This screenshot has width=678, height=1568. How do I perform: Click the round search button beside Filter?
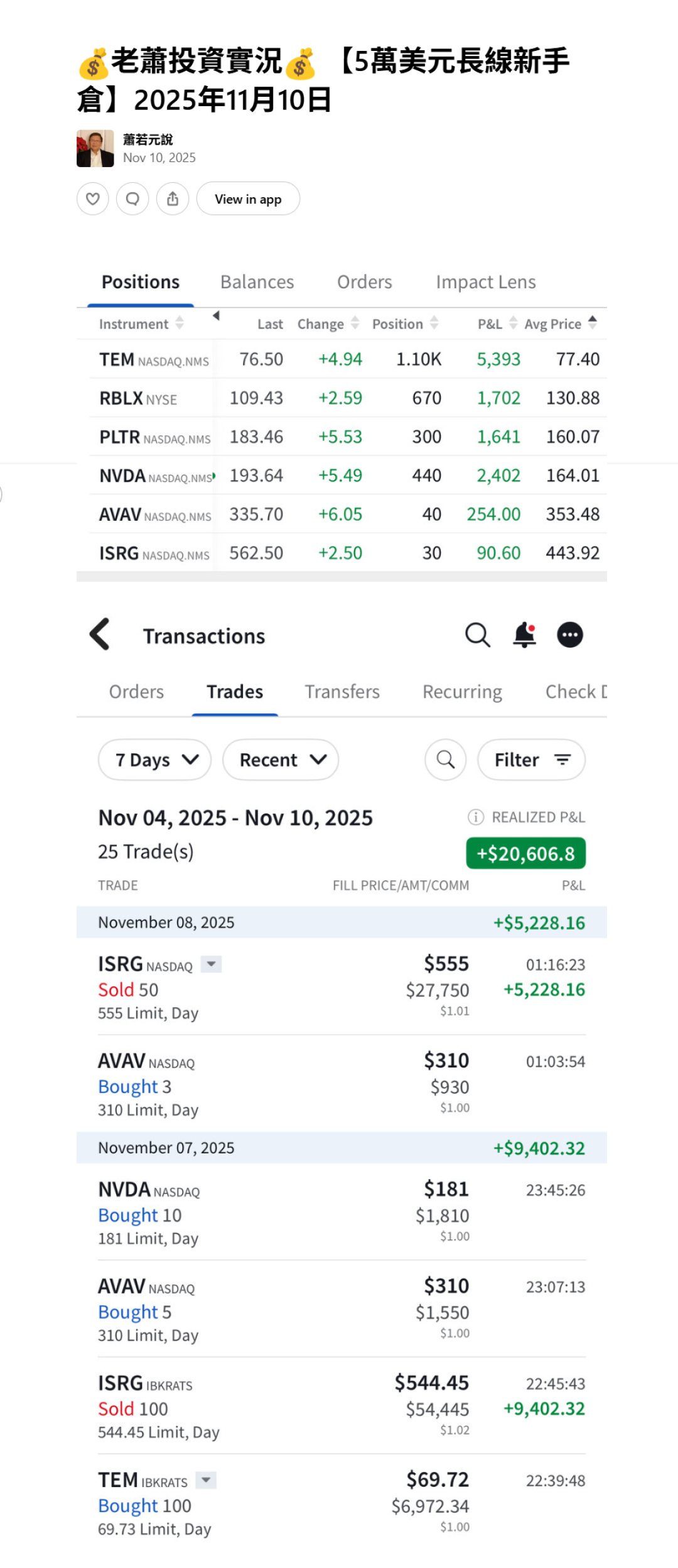pos(446,760)
